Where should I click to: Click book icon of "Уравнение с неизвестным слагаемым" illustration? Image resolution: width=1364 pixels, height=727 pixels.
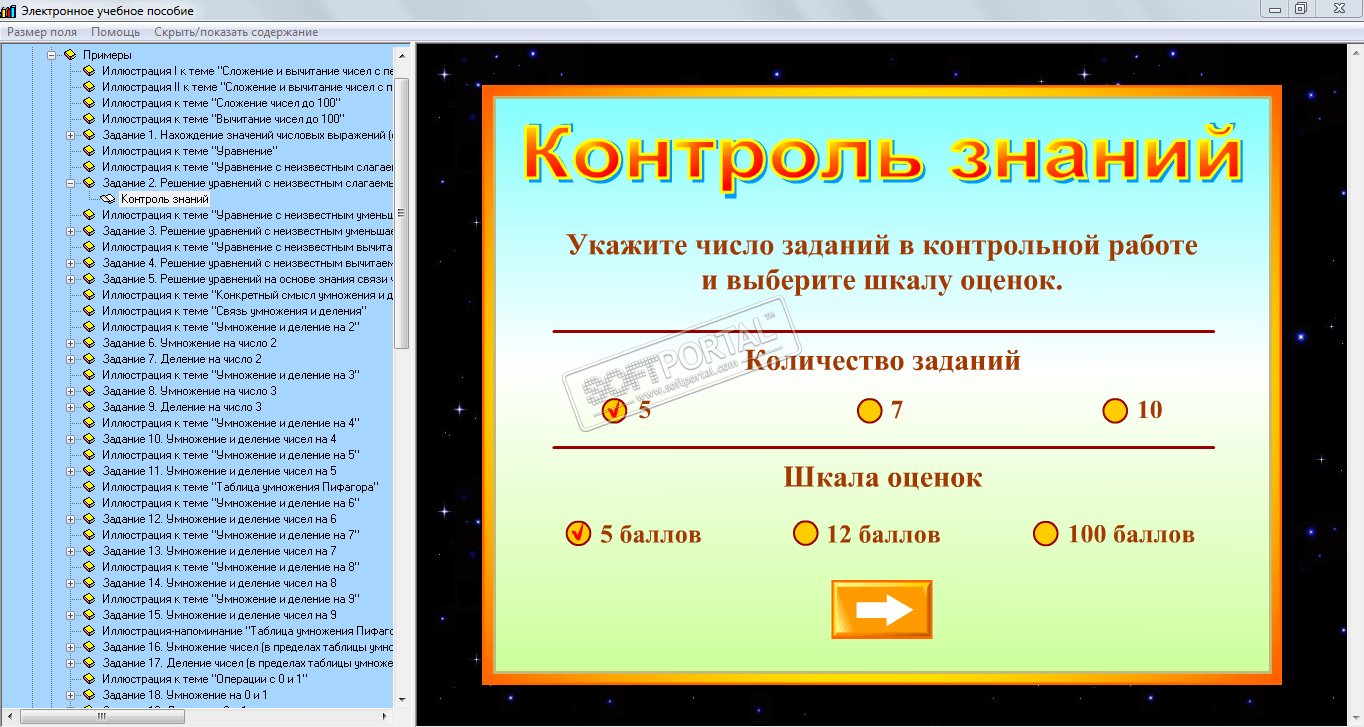(x=89, y=167)
